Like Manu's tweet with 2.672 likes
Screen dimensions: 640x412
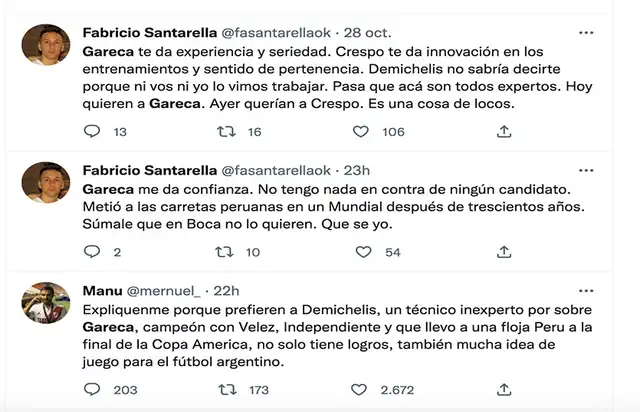361,389
